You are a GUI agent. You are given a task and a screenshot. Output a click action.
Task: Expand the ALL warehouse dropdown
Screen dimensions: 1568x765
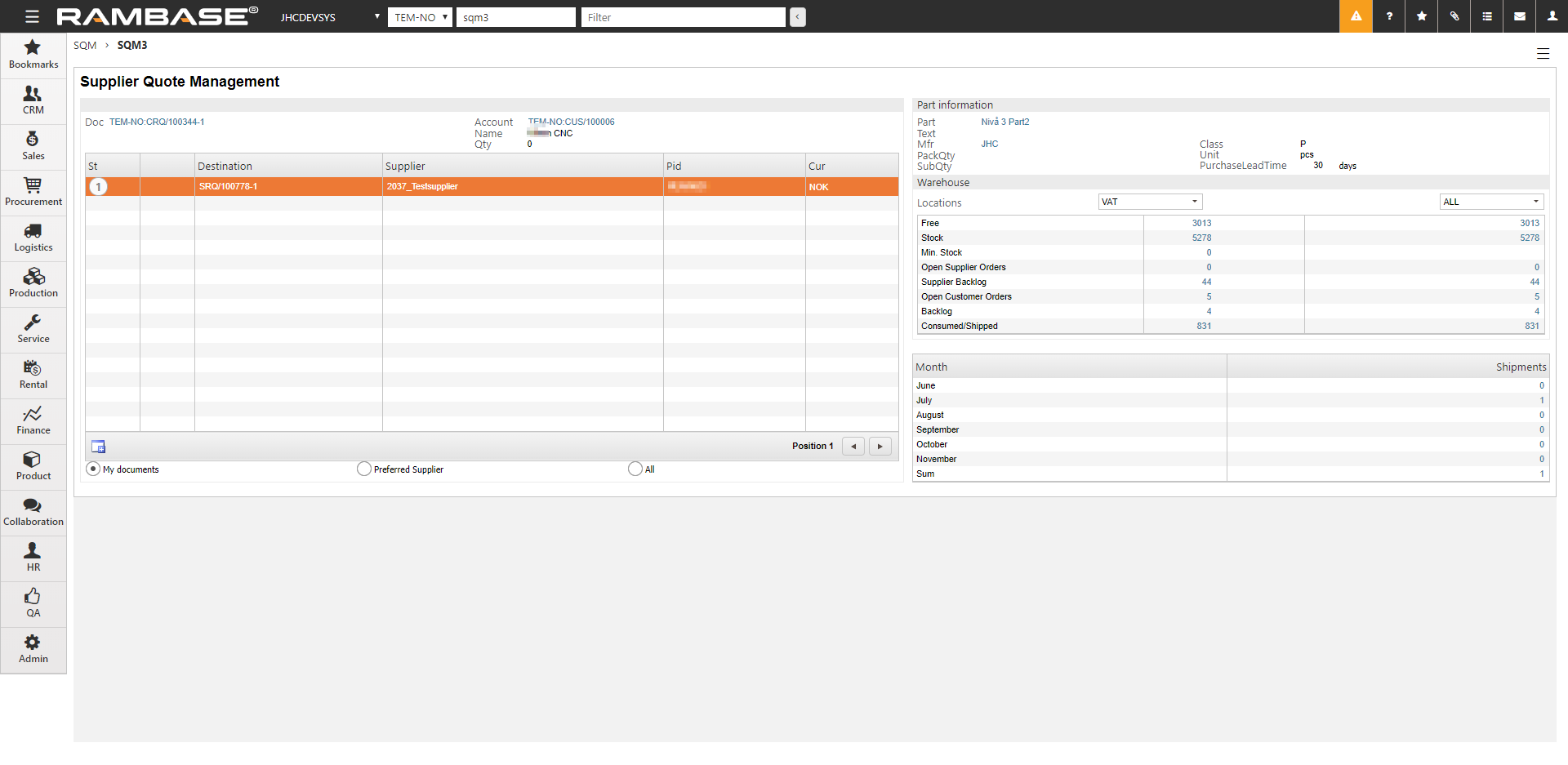click(x=1490, y=202)
